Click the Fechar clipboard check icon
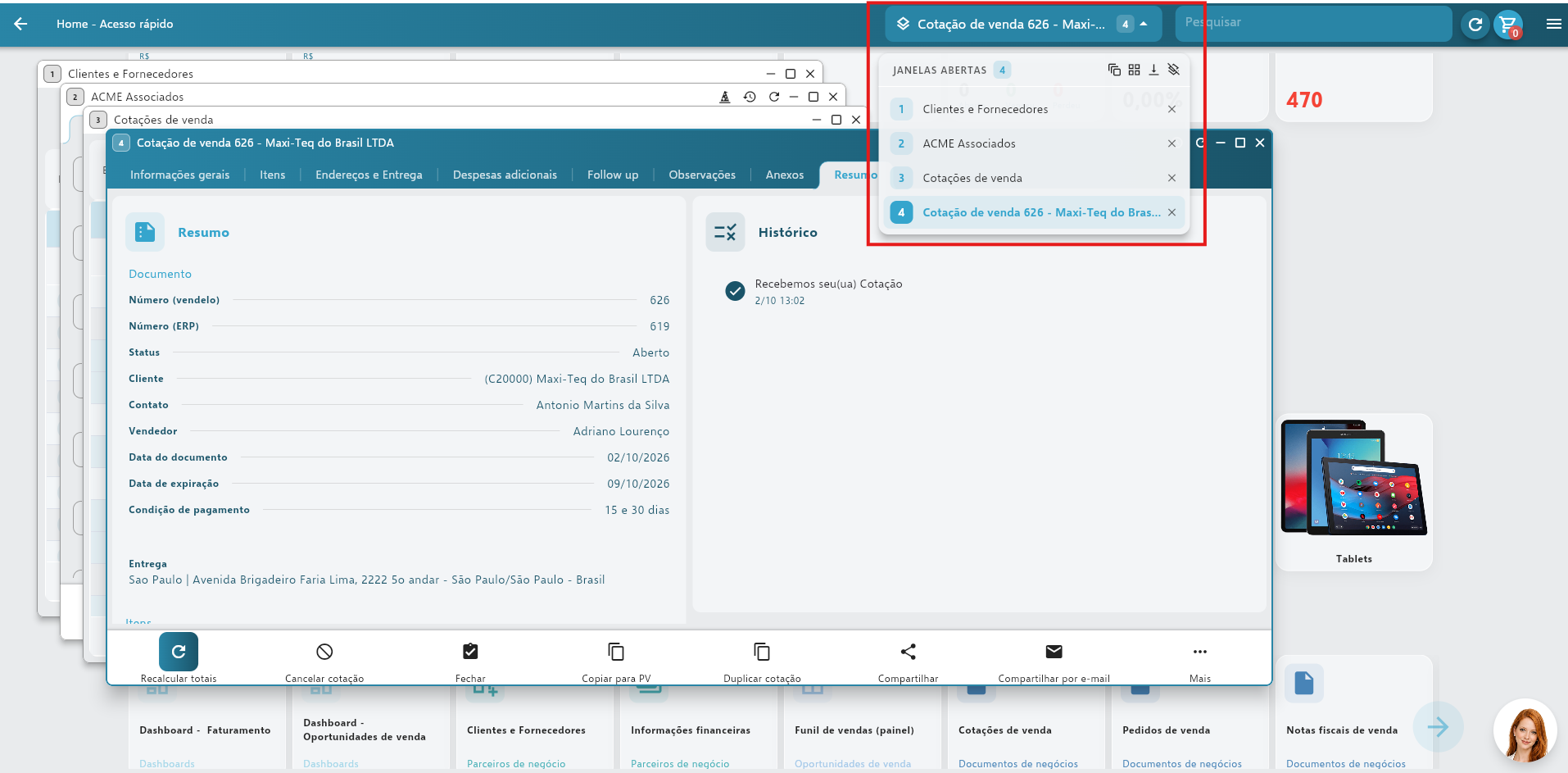The height and width of the screenshot is (773, 1568). [x=470, y=652]
